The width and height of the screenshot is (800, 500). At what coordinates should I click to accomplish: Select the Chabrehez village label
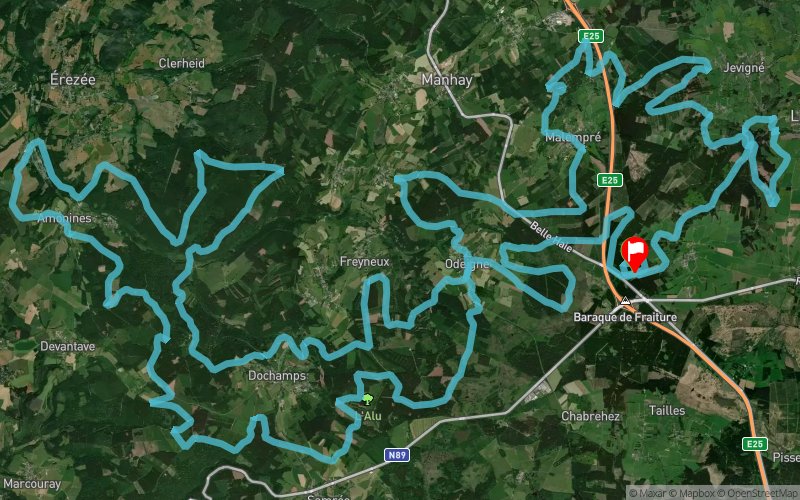[590, 416]
